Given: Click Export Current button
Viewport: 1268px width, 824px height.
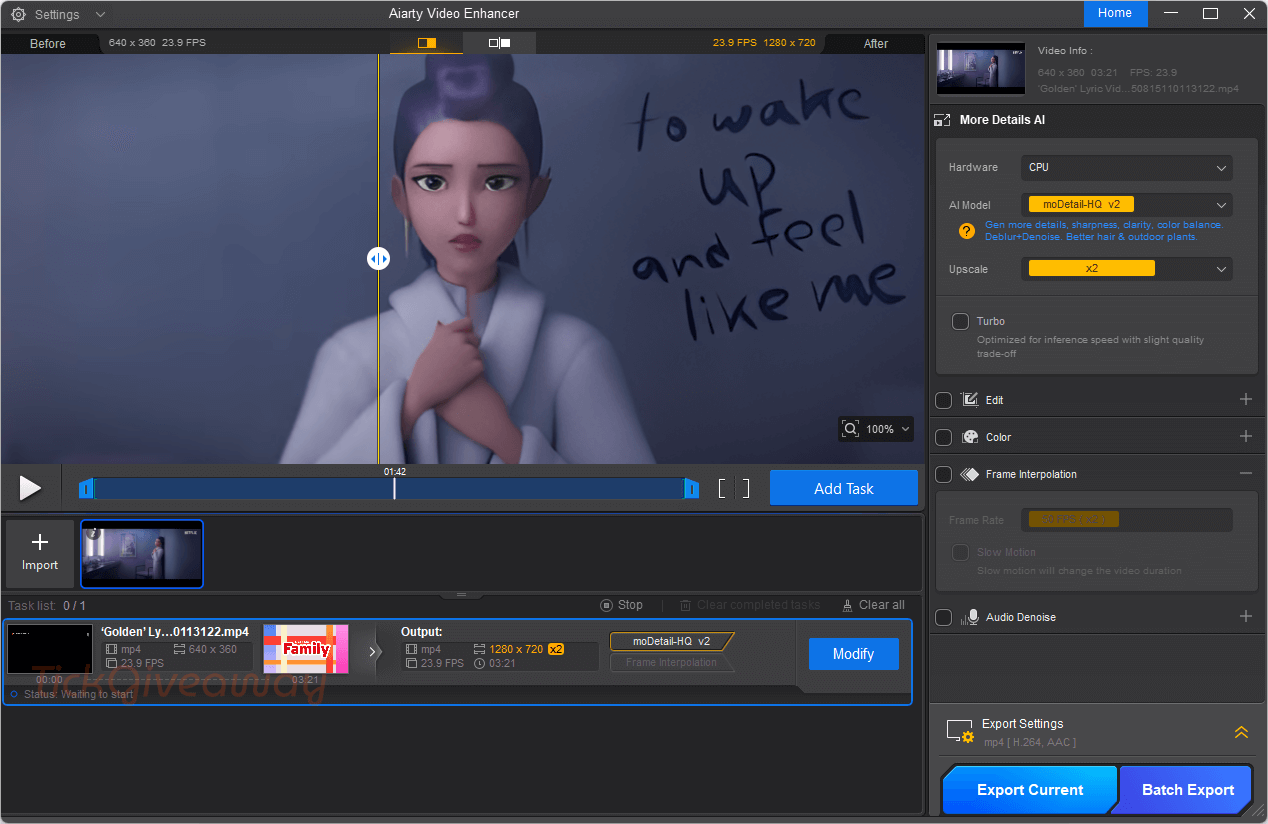Looking at the screenshot, I should tap(1029, 790).
